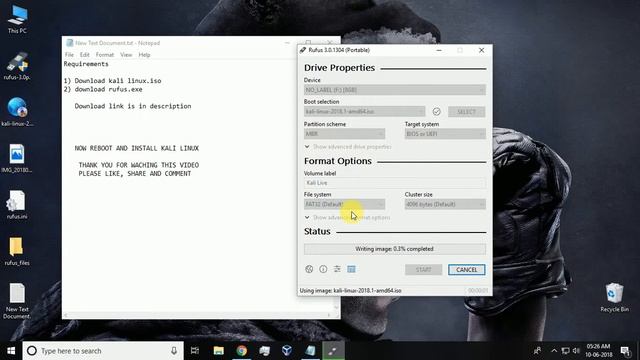The image size is (640, 360).
Task: Select New Text Document desktop icon
Action: [x=17, y=301]
